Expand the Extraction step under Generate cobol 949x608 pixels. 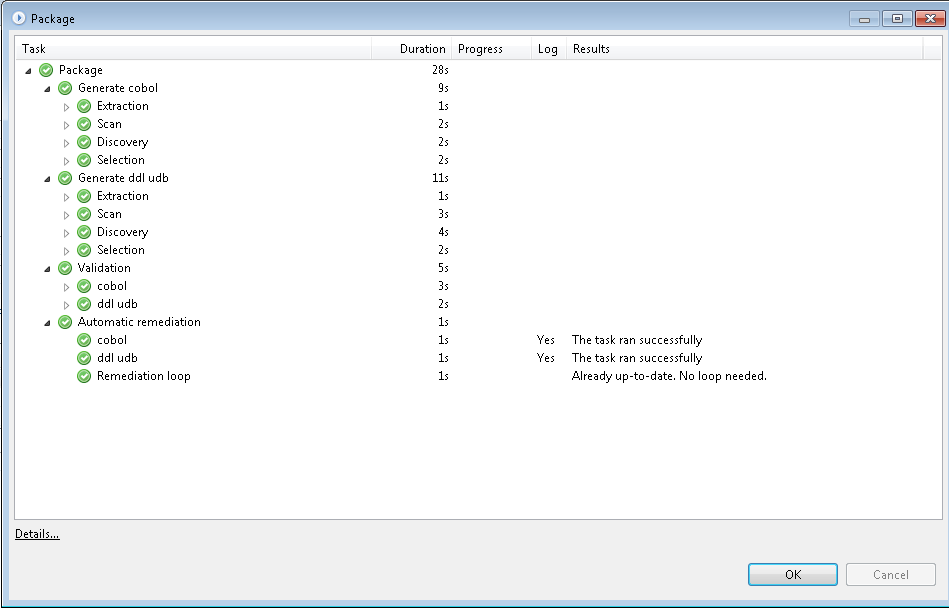coord(67,106)
